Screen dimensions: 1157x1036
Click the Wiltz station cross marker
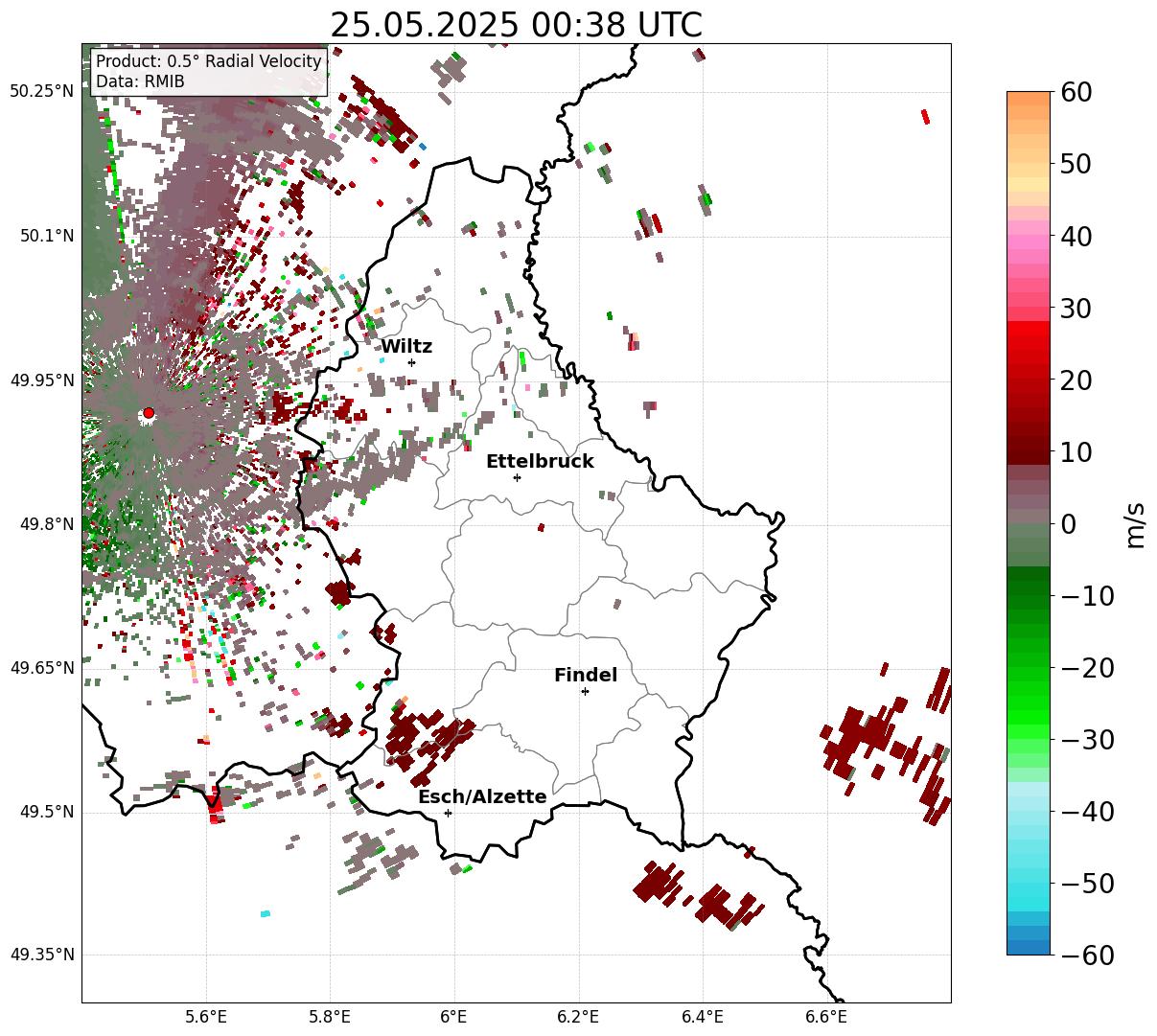click(x=411, y=362)
